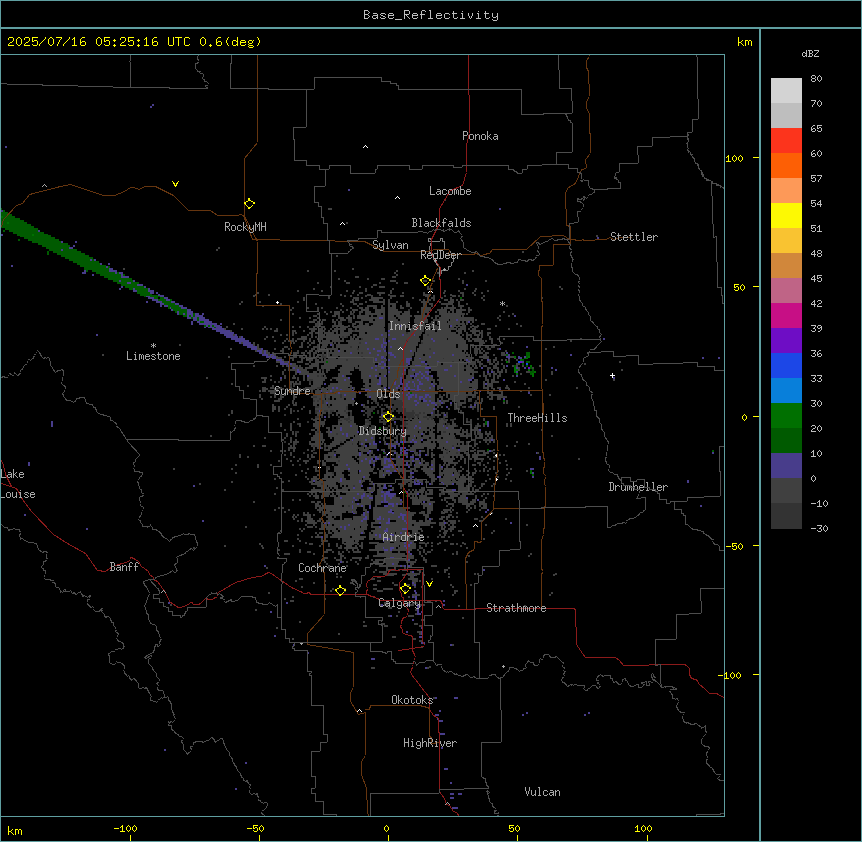This screenshot has width=862, height=842.
Task: Click the Strathmore town label
Action: click(516, 608)
